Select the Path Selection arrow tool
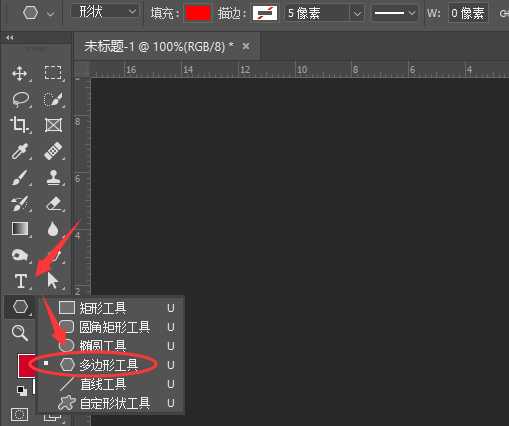Image resolution: width=509 pixels, height=426 pixels. (x=52, y=281)
